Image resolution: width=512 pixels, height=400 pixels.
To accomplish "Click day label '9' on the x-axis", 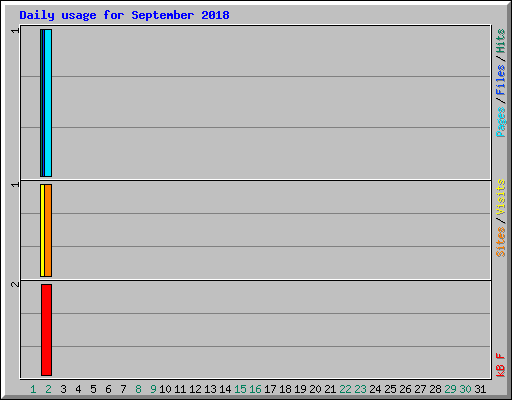I will (x=153, y=389).
